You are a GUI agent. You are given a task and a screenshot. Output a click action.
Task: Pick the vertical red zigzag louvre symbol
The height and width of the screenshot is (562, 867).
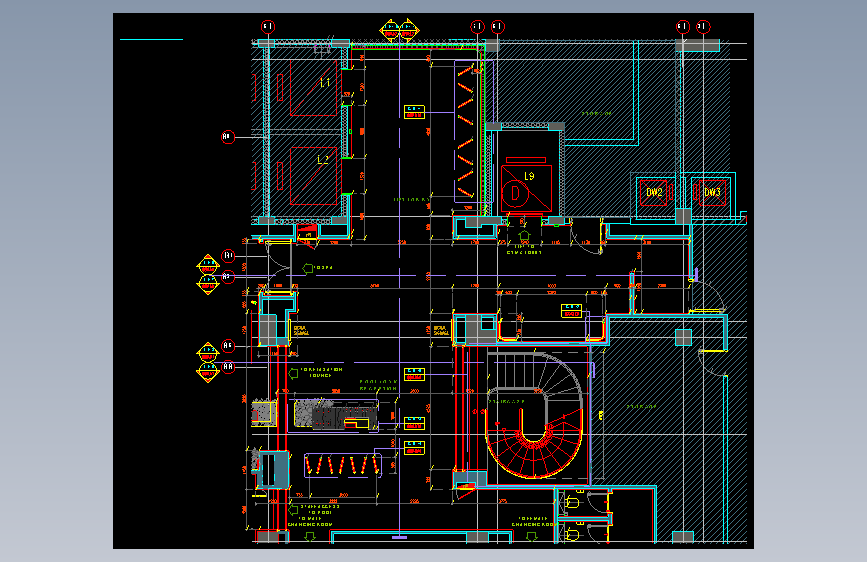466,132
